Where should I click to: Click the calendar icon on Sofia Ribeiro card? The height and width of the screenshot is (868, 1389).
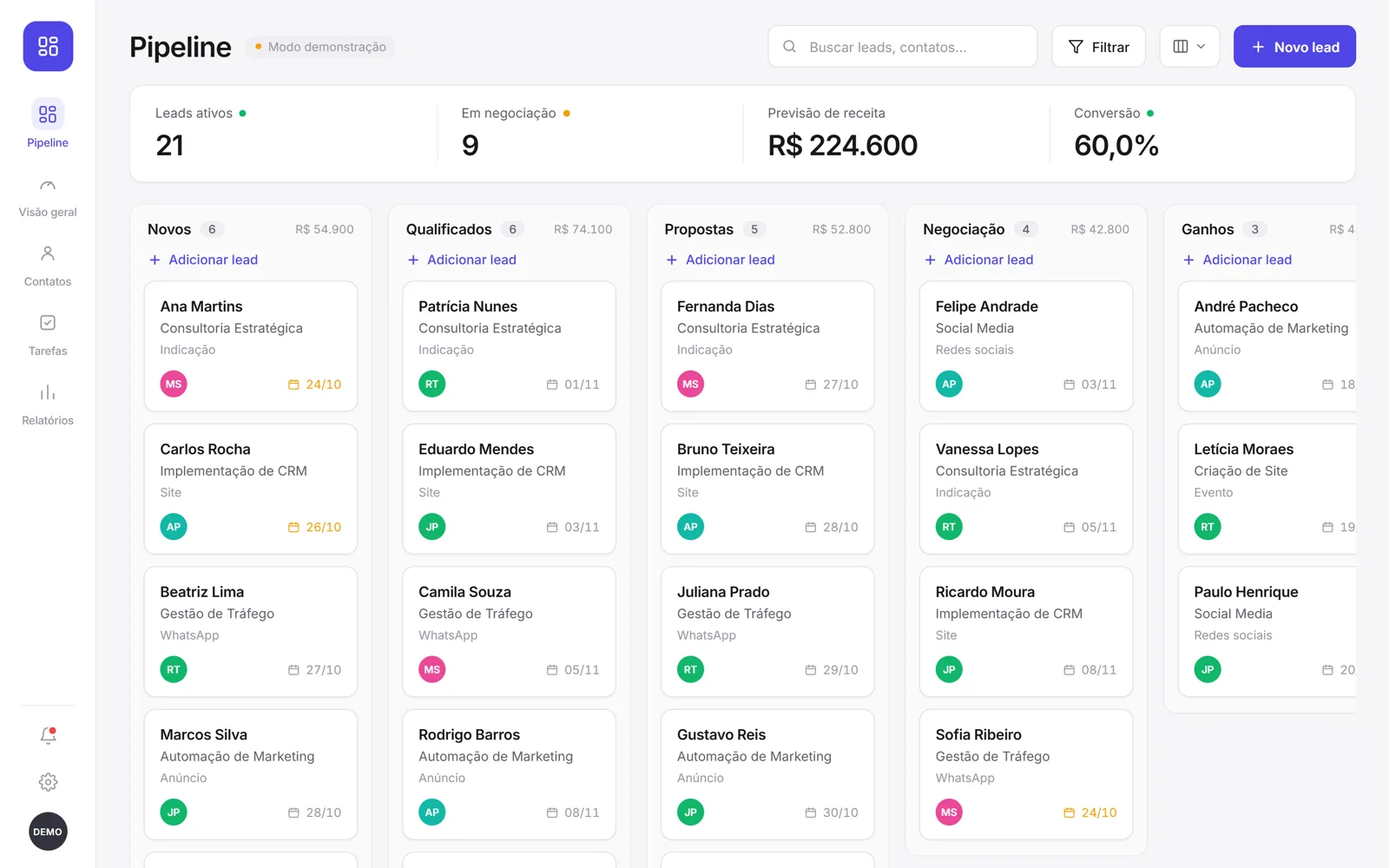coord(1069,812)
